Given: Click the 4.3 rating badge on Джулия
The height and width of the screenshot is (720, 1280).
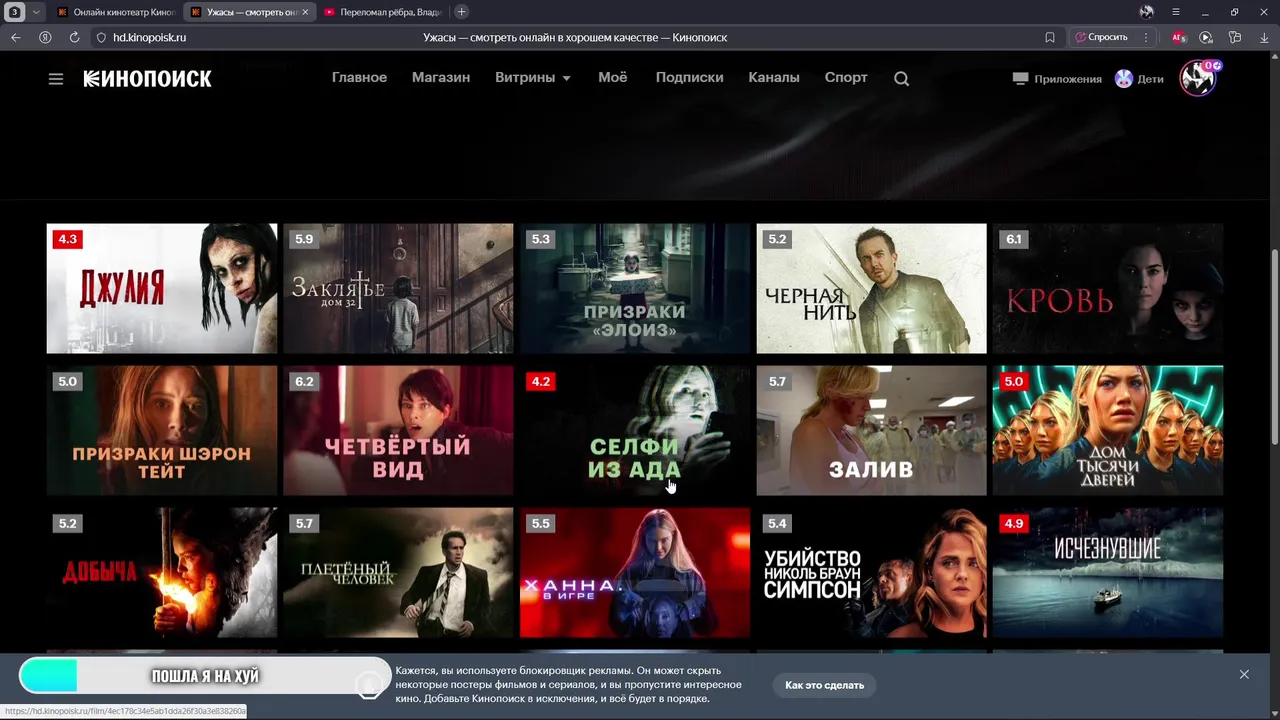Looking at the screenshot, I should click(x=67, y=239).
